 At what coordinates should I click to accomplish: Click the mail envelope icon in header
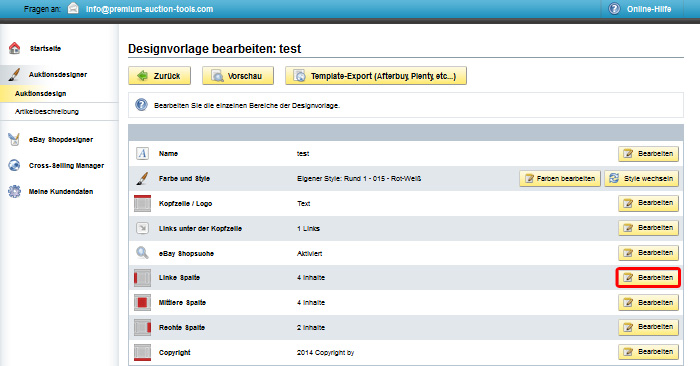[x=73, y=8]
